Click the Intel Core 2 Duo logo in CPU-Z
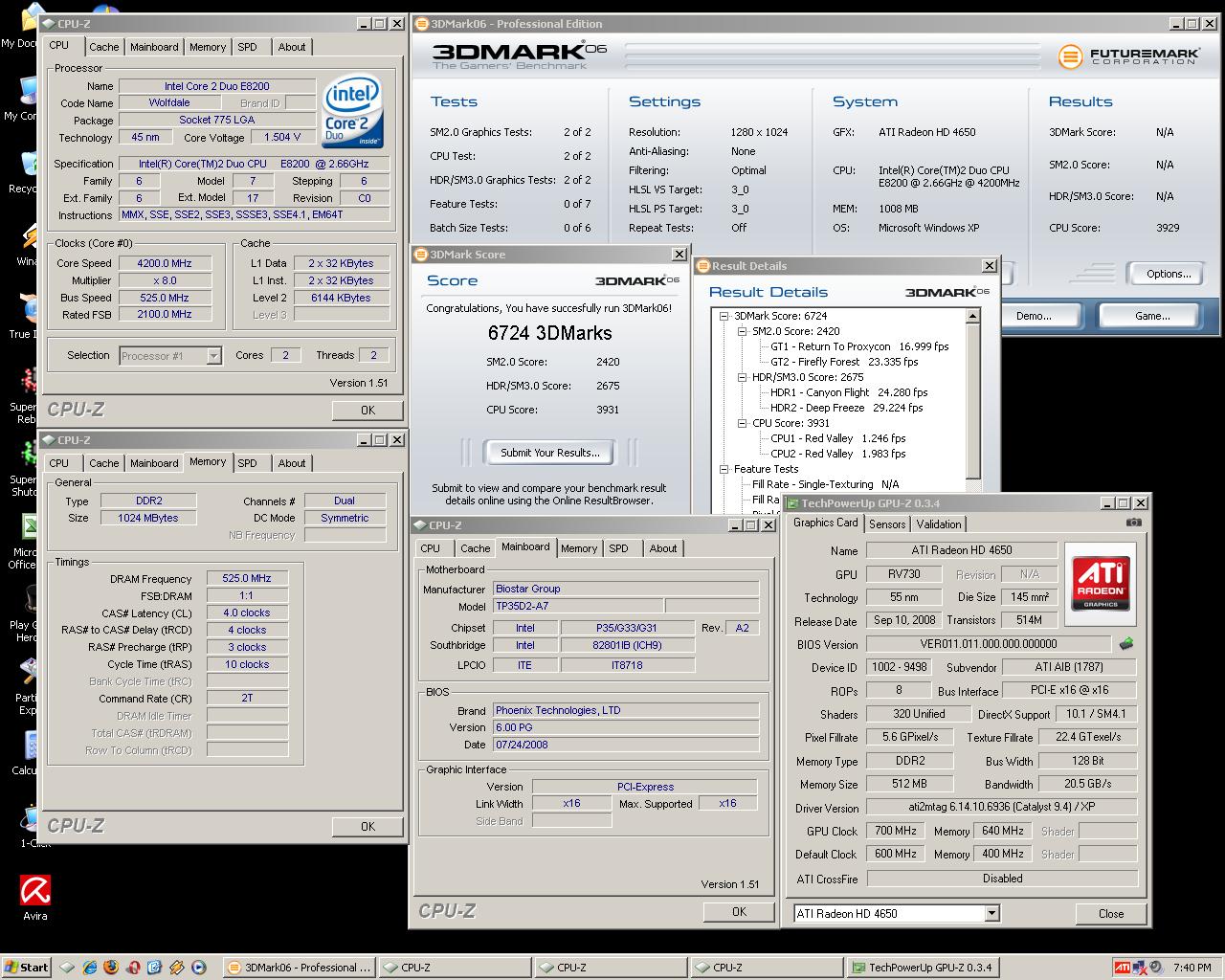This screenshot has width=1225, height=980. pyautogui.click(x=353, y=110)
